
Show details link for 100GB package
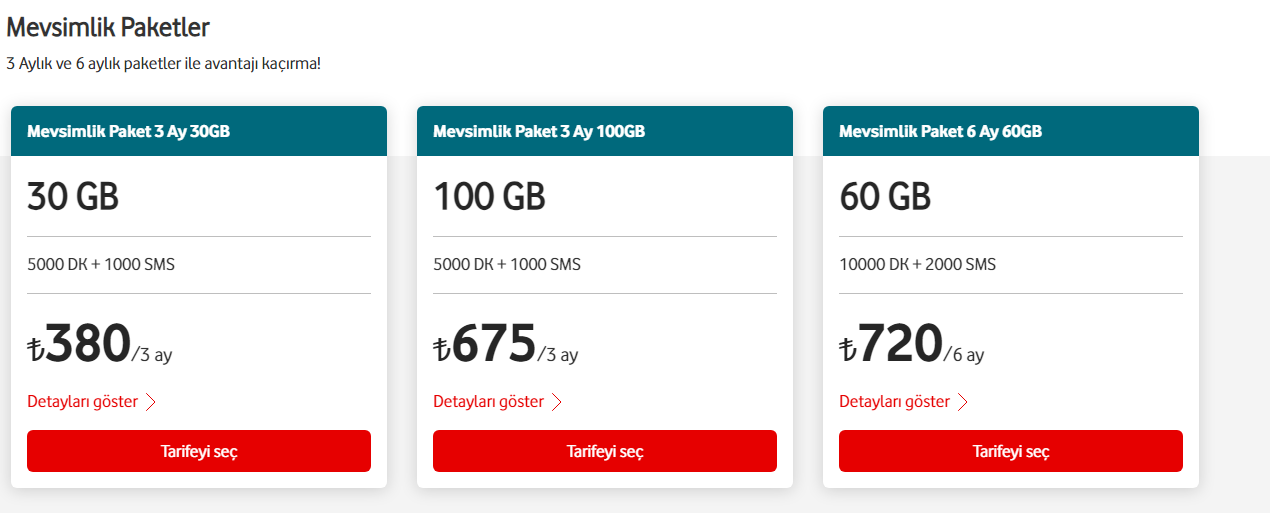click(489, 402)
